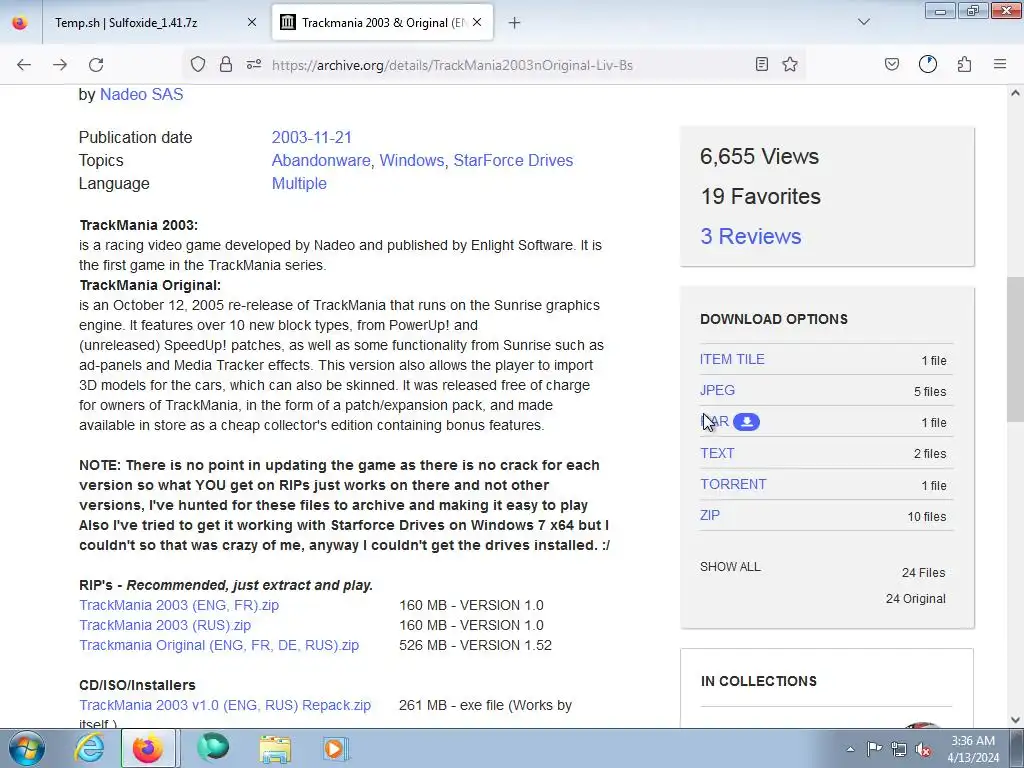Click scrollbar down arrow
1024x768 pixels.
[1015, 720]
